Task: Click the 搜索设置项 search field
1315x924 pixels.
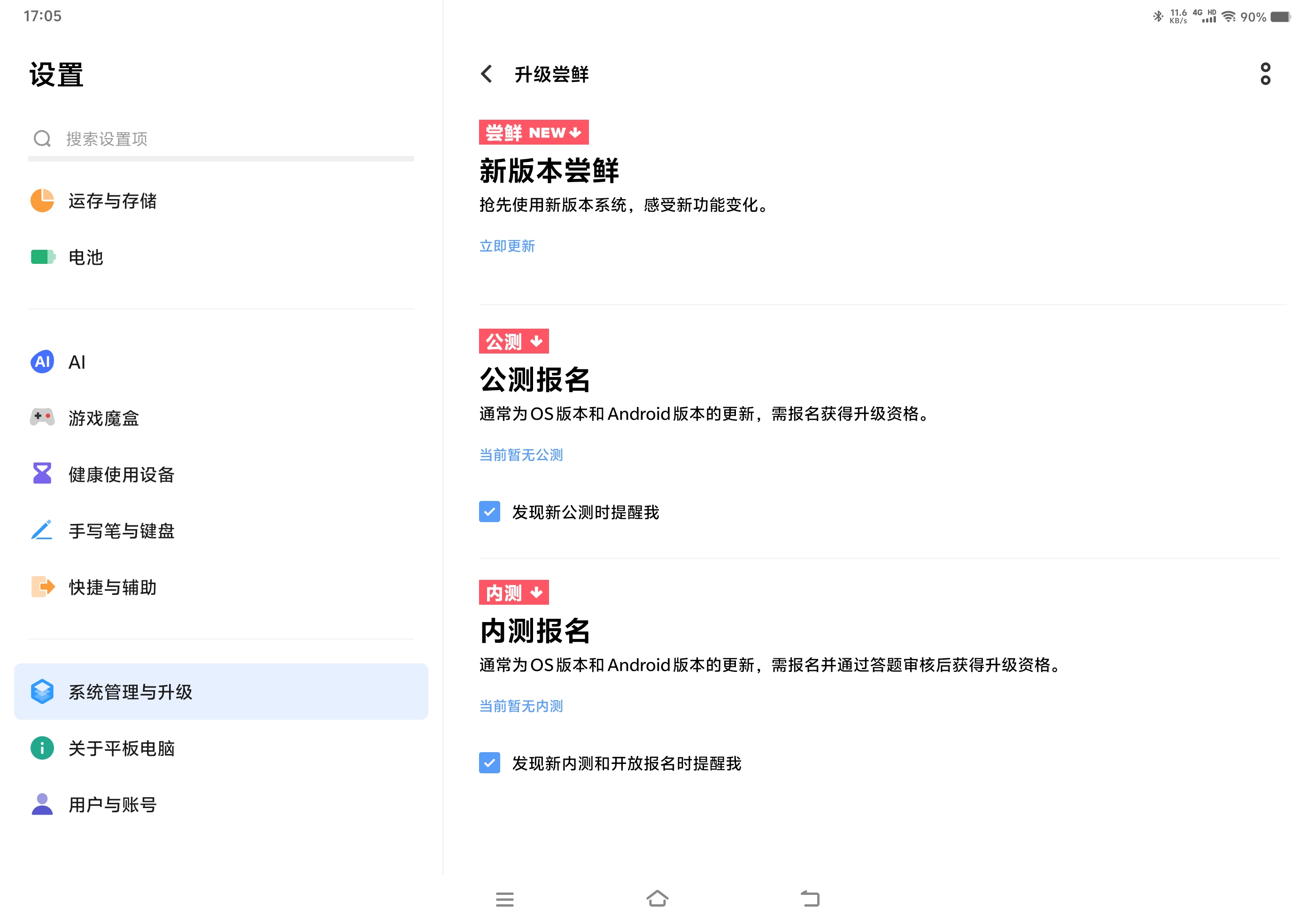Action: click(221, 139)
